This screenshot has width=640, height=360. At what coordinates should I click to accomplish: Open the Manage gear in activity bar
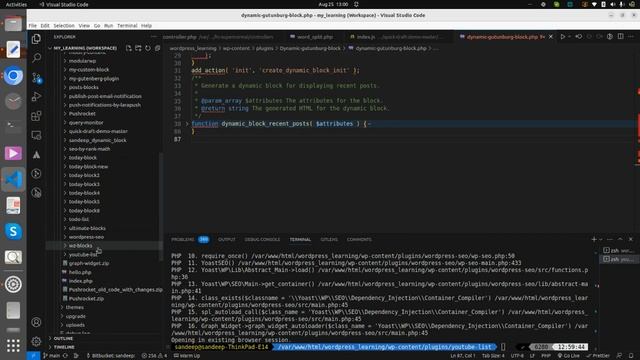(x=36, y=341)
